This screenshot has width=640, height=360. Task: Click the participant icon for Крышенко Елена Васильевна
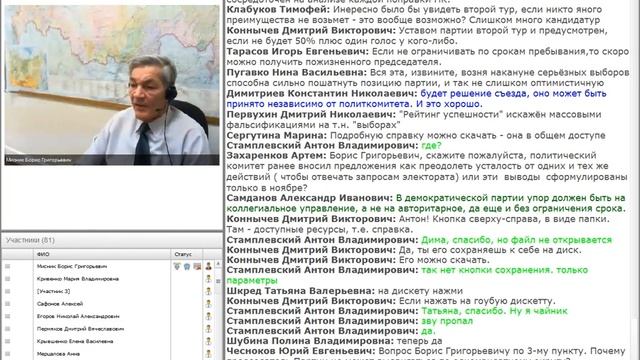coord(209,341)
